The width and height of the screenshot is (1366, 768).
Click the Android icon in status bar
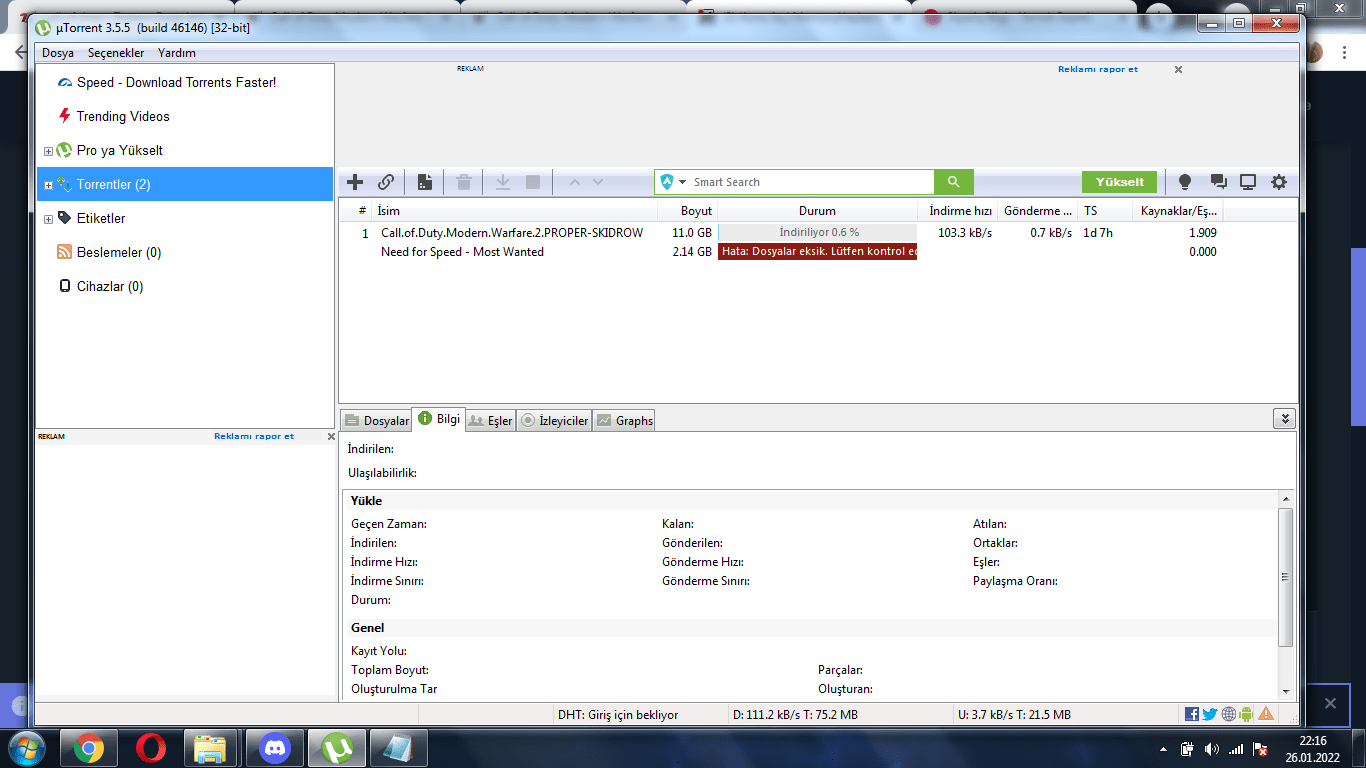[x=1246, y=714]
